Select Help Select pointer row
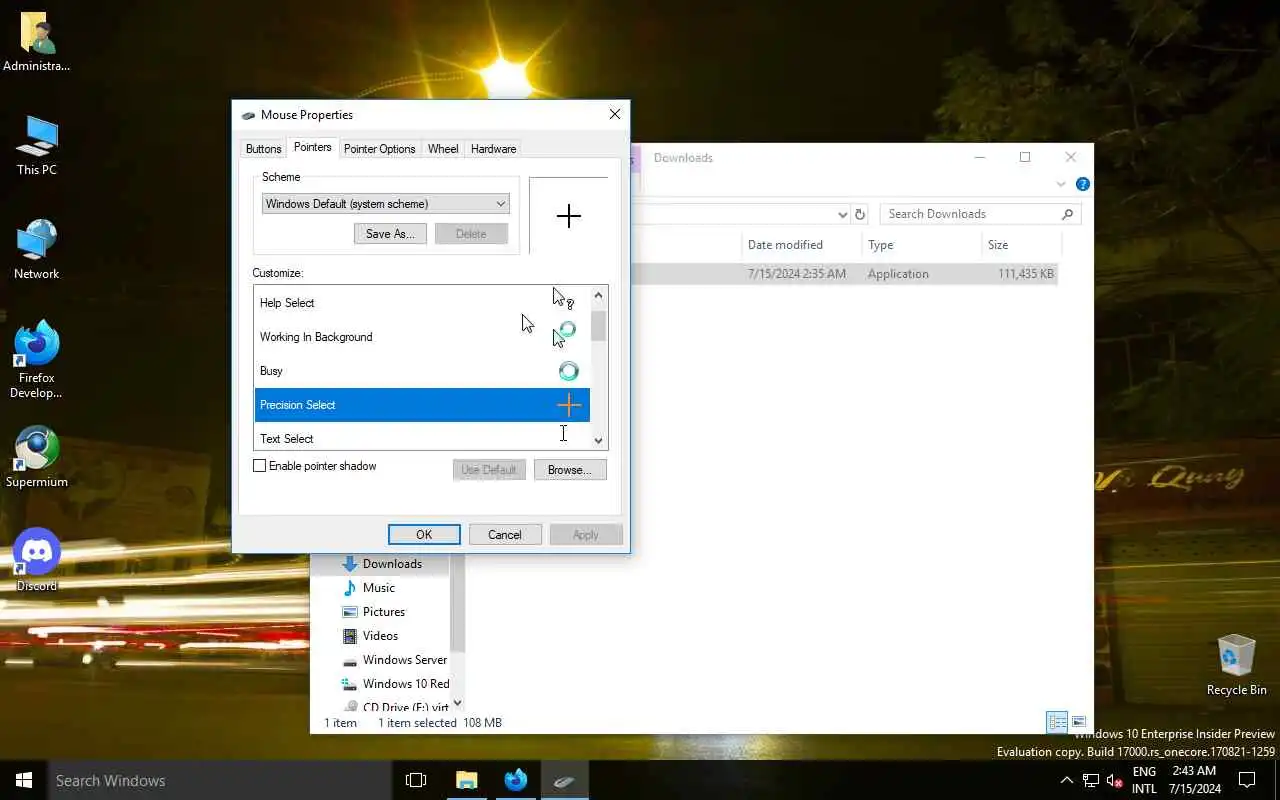Image resolution: width=1280 pixels, height=800 pixels. 421,303
